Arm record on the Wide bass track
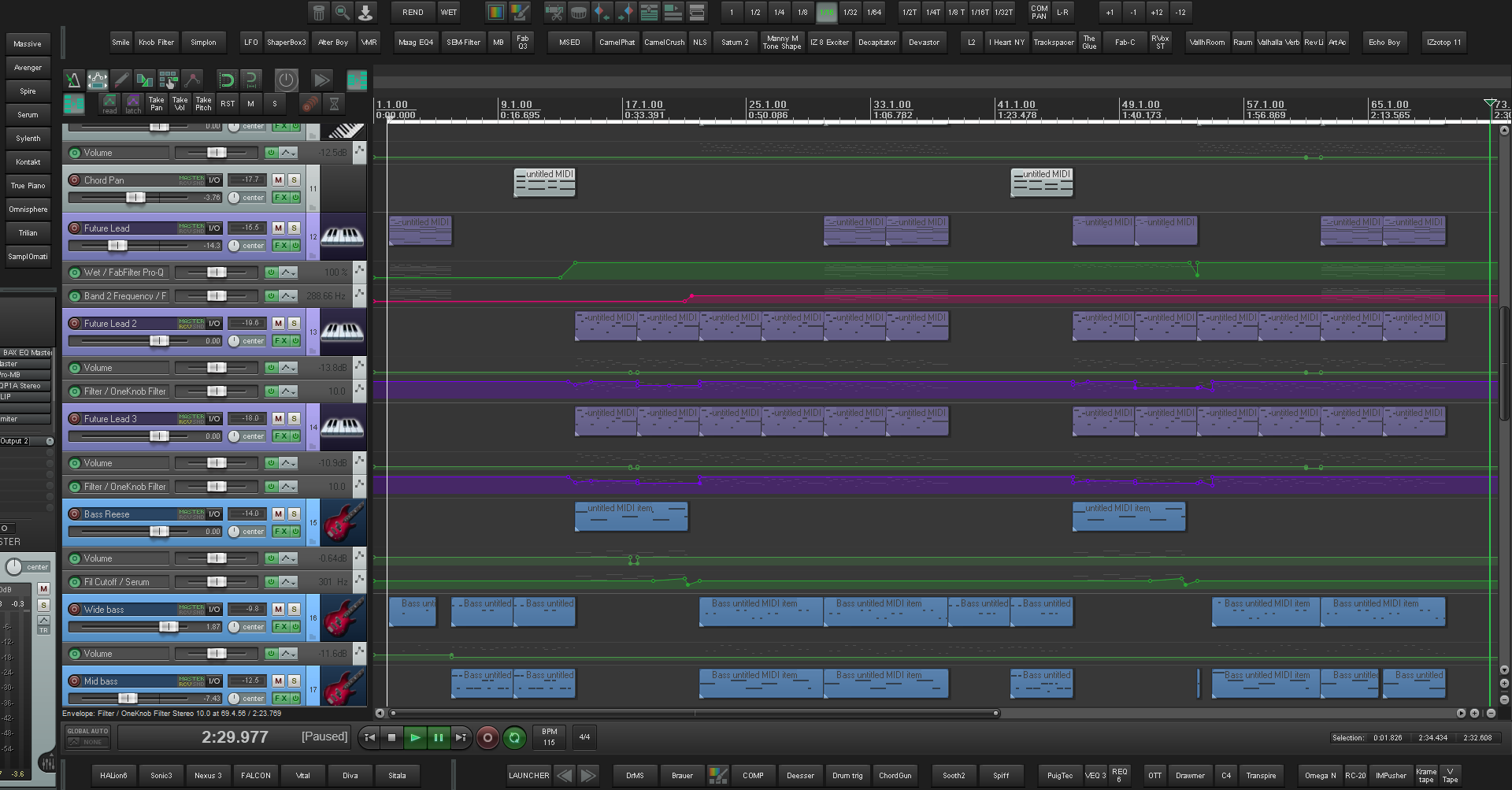The width and height of the screenshot is (1512, 790). pos(75,609)
